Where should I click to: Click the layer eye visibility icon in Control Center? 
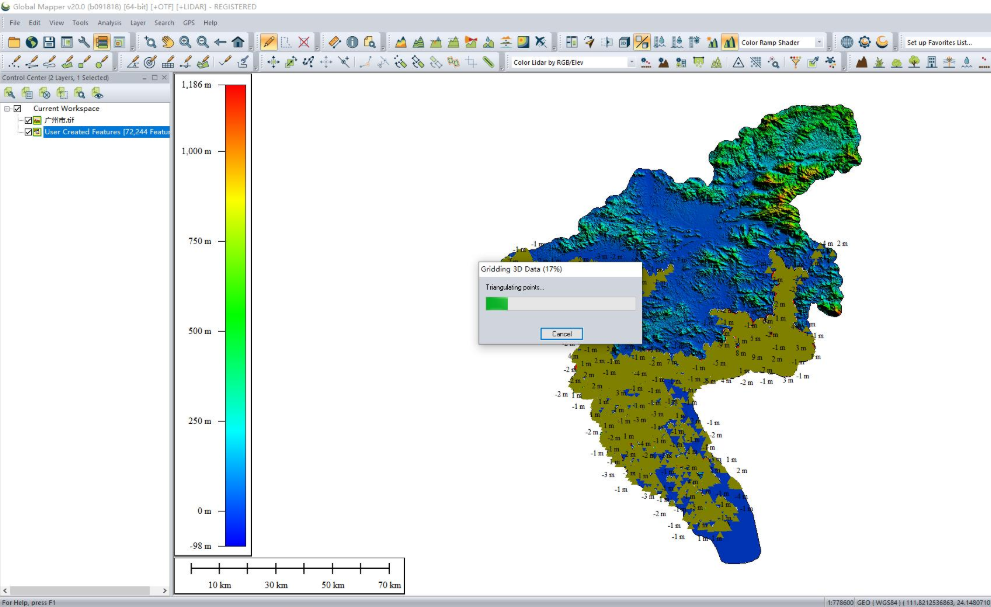tap(97, 93)
